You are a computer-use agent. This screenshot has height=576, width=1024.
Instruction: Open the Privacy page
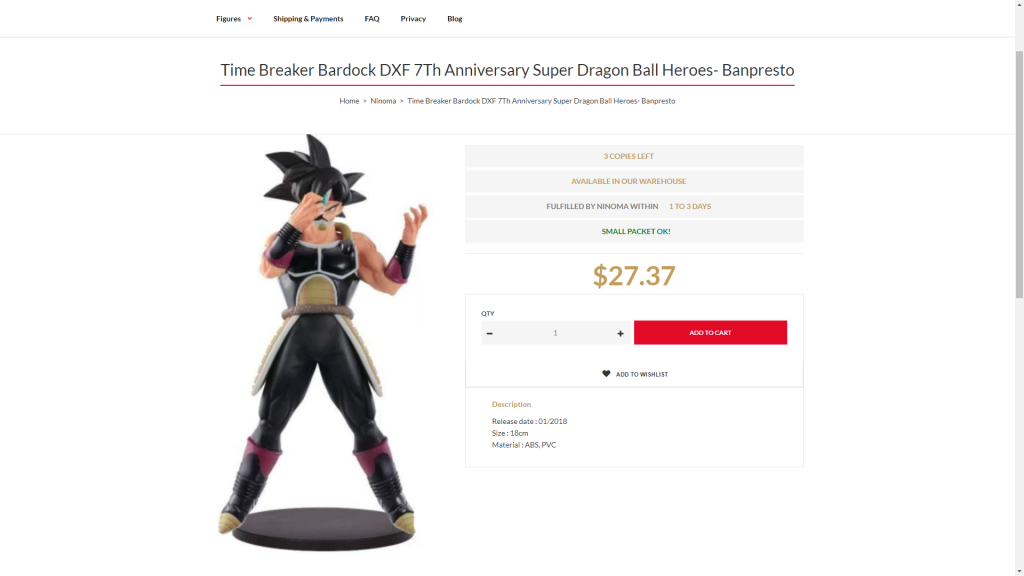[413, 18]
